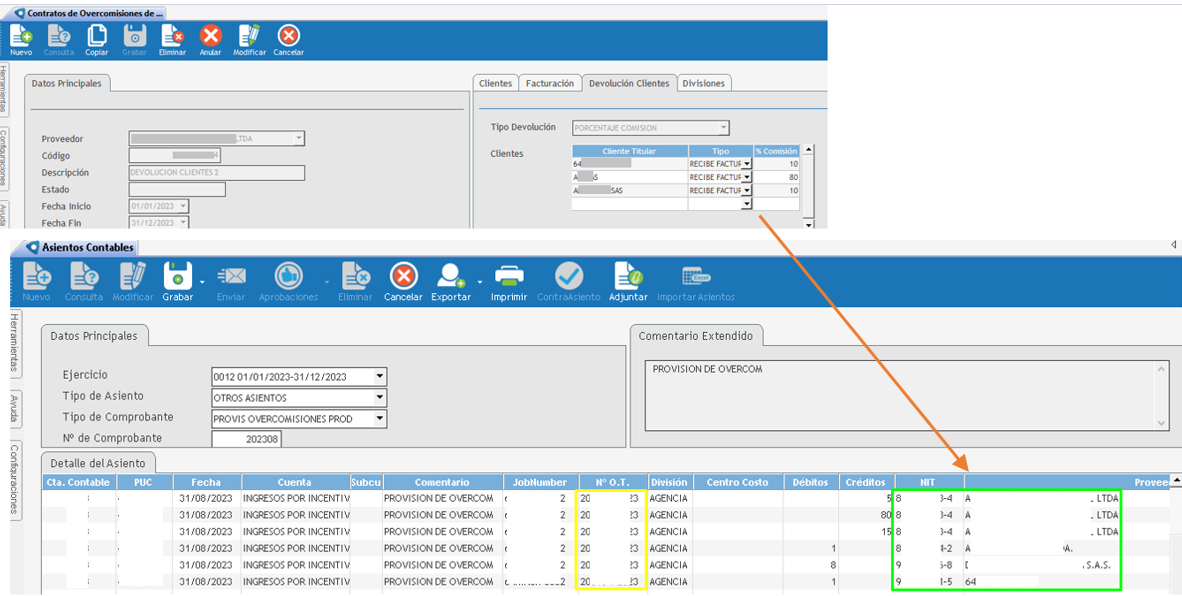The image size is (1182, 596).
Task: Select the Detalle del Asiento tab
Action: (x=98, y=463)
